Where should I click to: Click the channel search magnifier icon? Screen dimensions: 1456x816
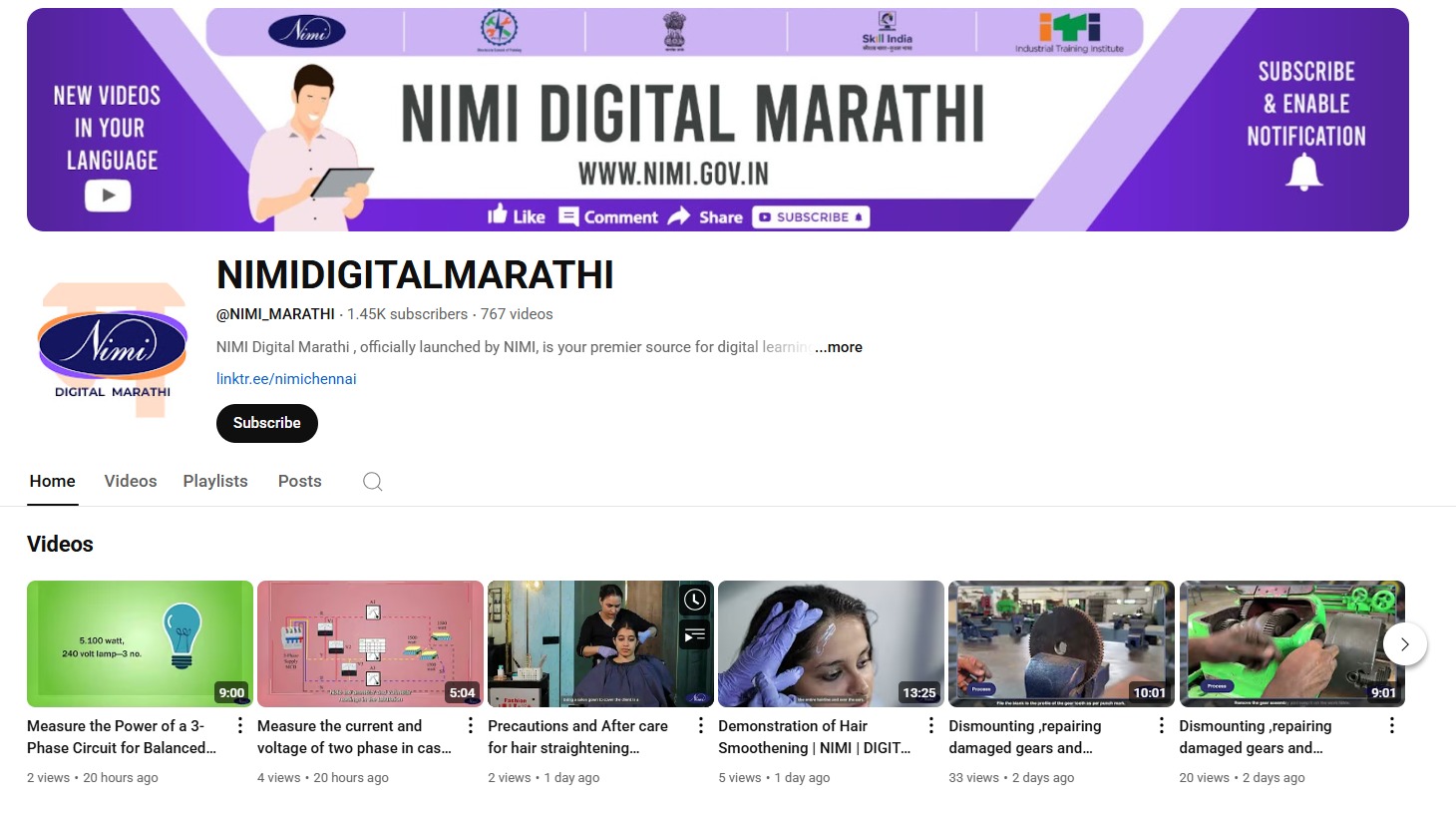[372, 482]
